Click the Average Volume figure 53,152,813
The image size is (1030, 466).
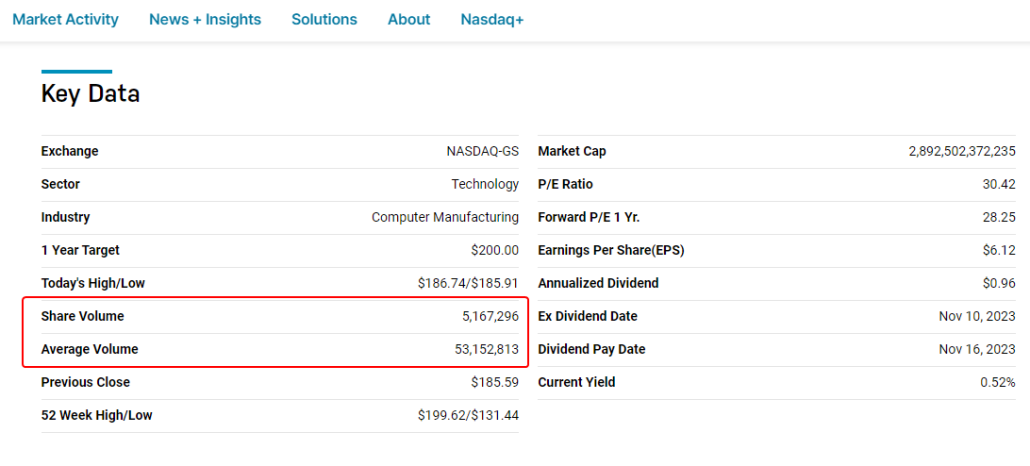point(486,349)
